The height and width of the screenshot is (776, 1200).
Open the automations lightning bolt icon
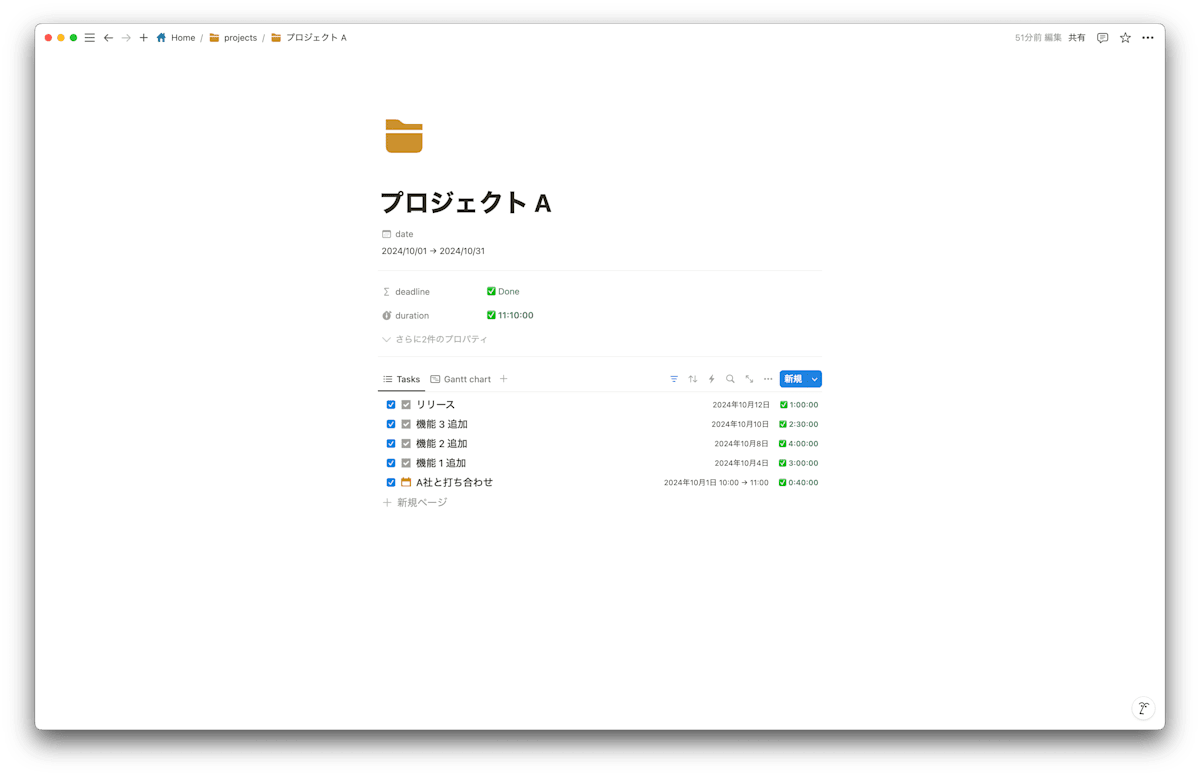(x=711, y=379)
